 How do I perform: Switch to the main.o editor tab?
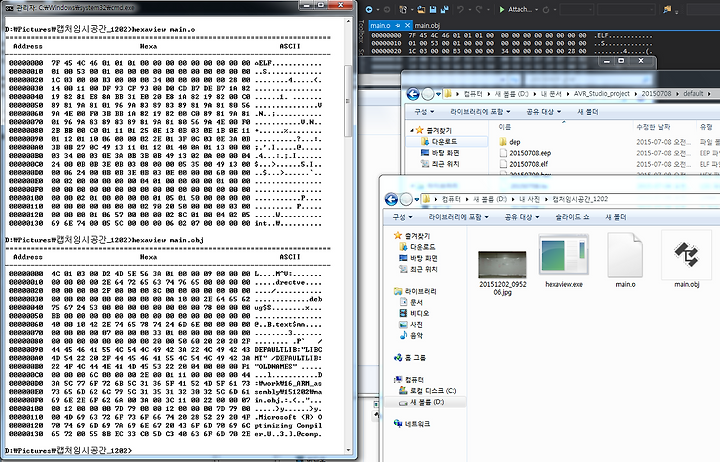[x=380, y=26]
